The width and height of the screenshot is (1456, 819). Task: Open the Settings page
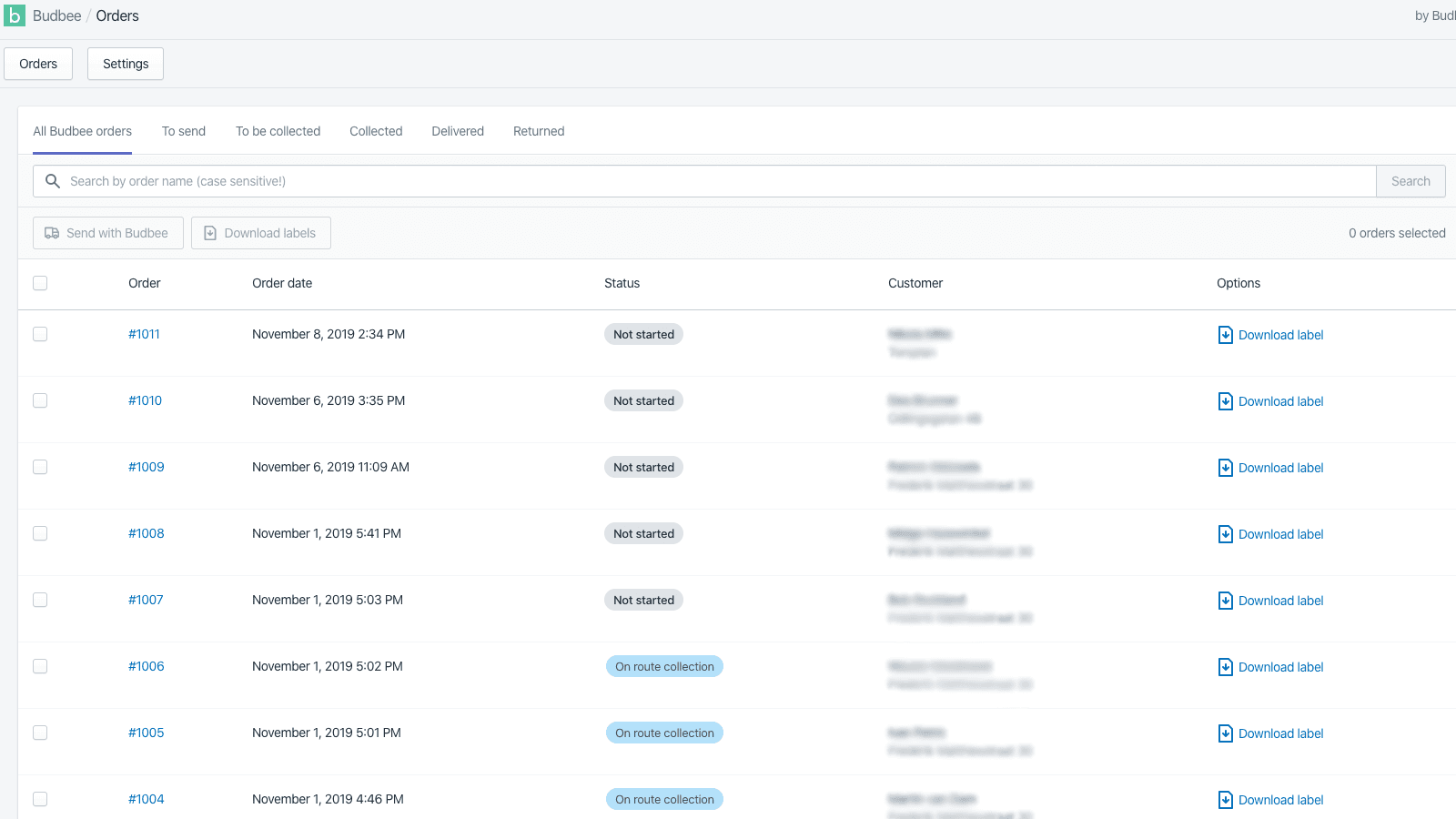(125, 64)
